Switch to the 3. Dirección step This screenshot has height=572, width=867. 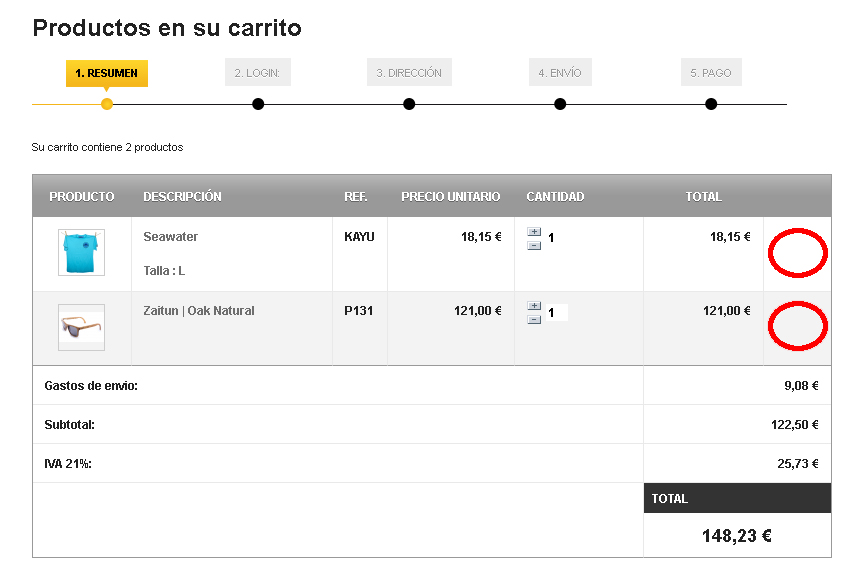(409, 73)
